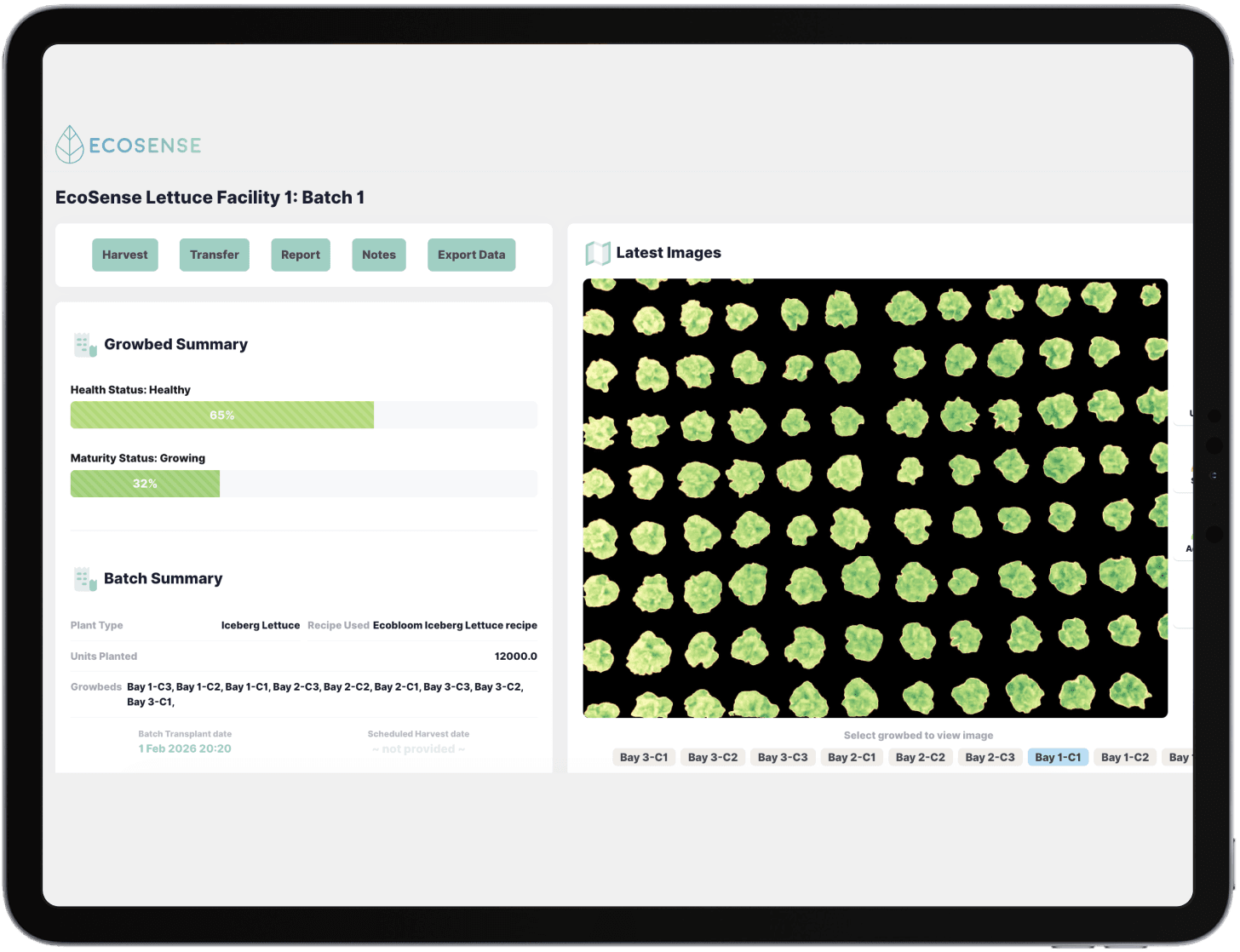Click the Batch Summary clipboard icon
The width and height of the screenshot is (1240, 952).
[85, 579]
